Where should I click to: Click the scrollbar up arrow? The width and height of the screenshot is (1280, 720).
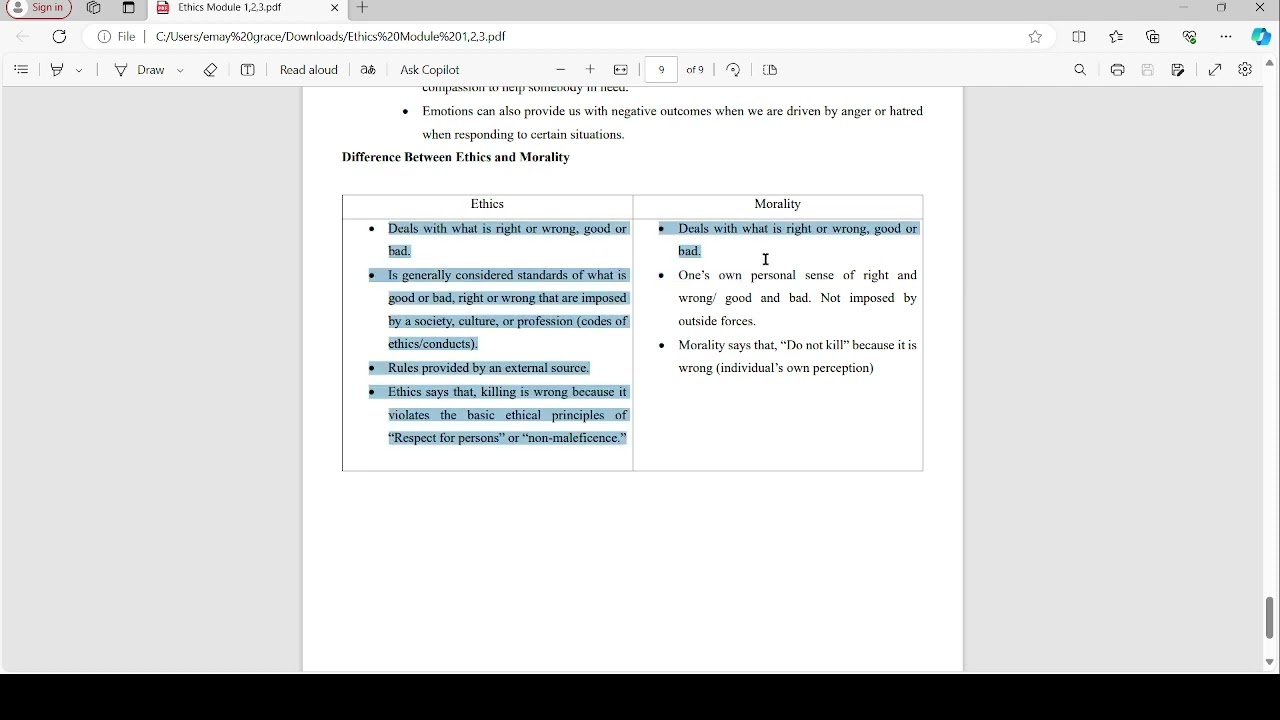coord(1270,64)
